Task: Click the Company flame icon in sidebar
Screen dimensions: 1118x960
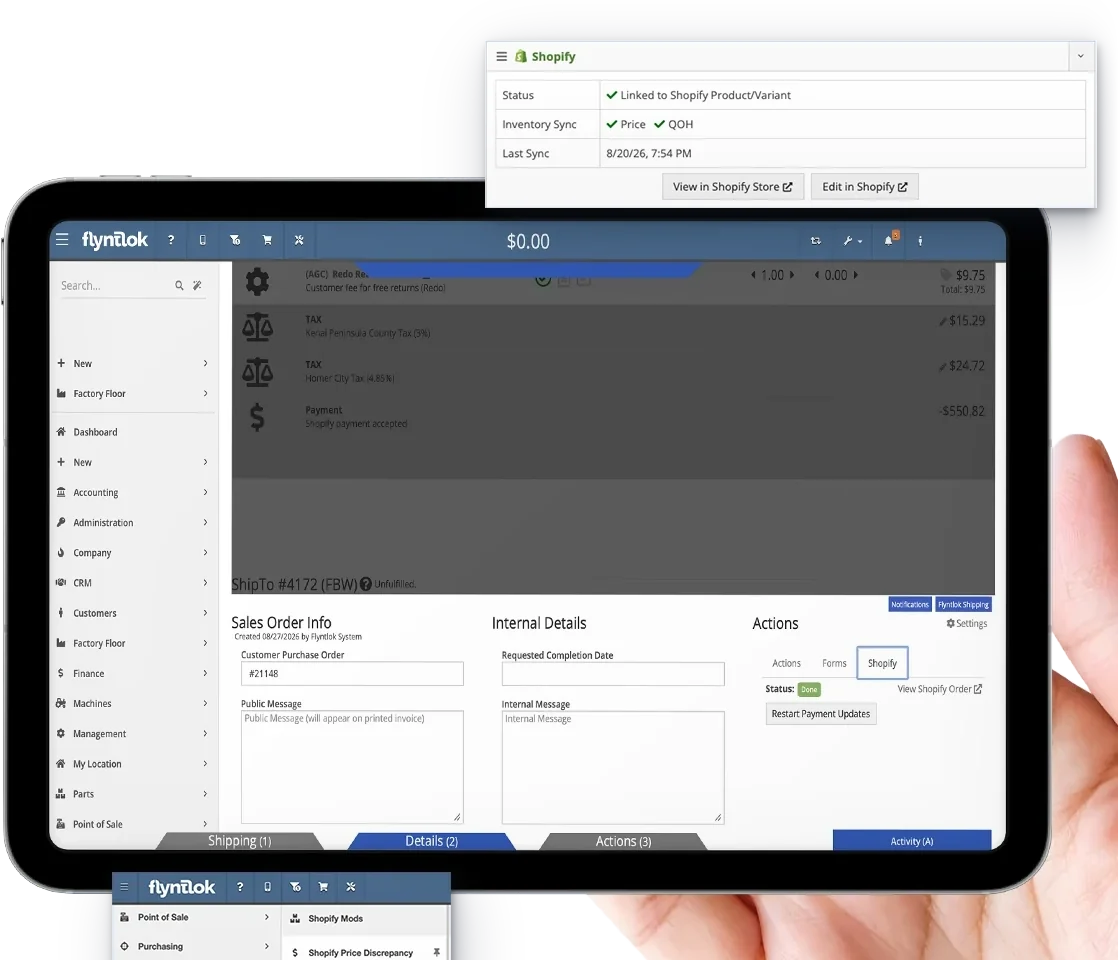Action: pyautogui.click(x=61, y=552)
